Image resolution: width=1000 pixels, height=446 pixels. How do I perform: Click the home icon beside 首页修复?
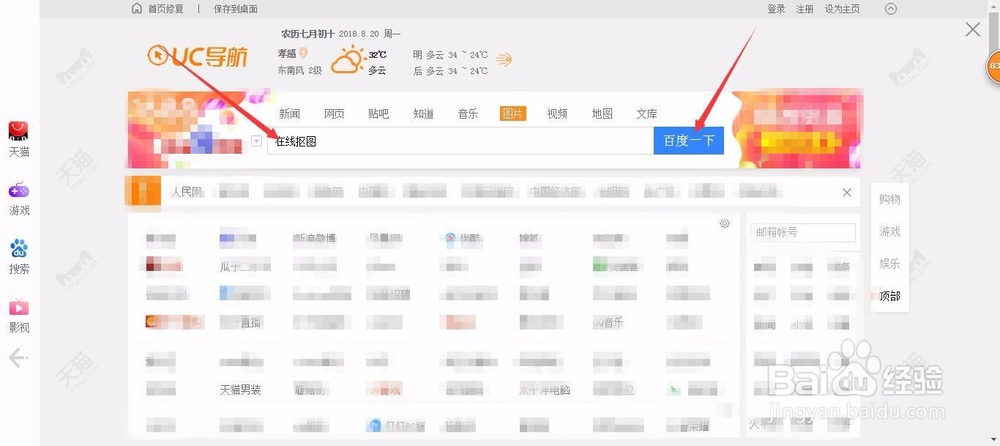[136, 8]
